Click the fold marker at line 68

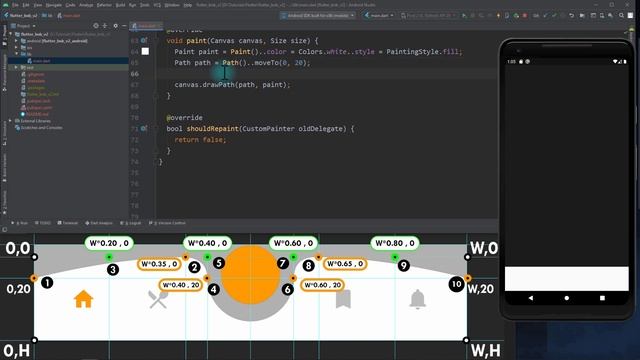[x=156, y=96]
